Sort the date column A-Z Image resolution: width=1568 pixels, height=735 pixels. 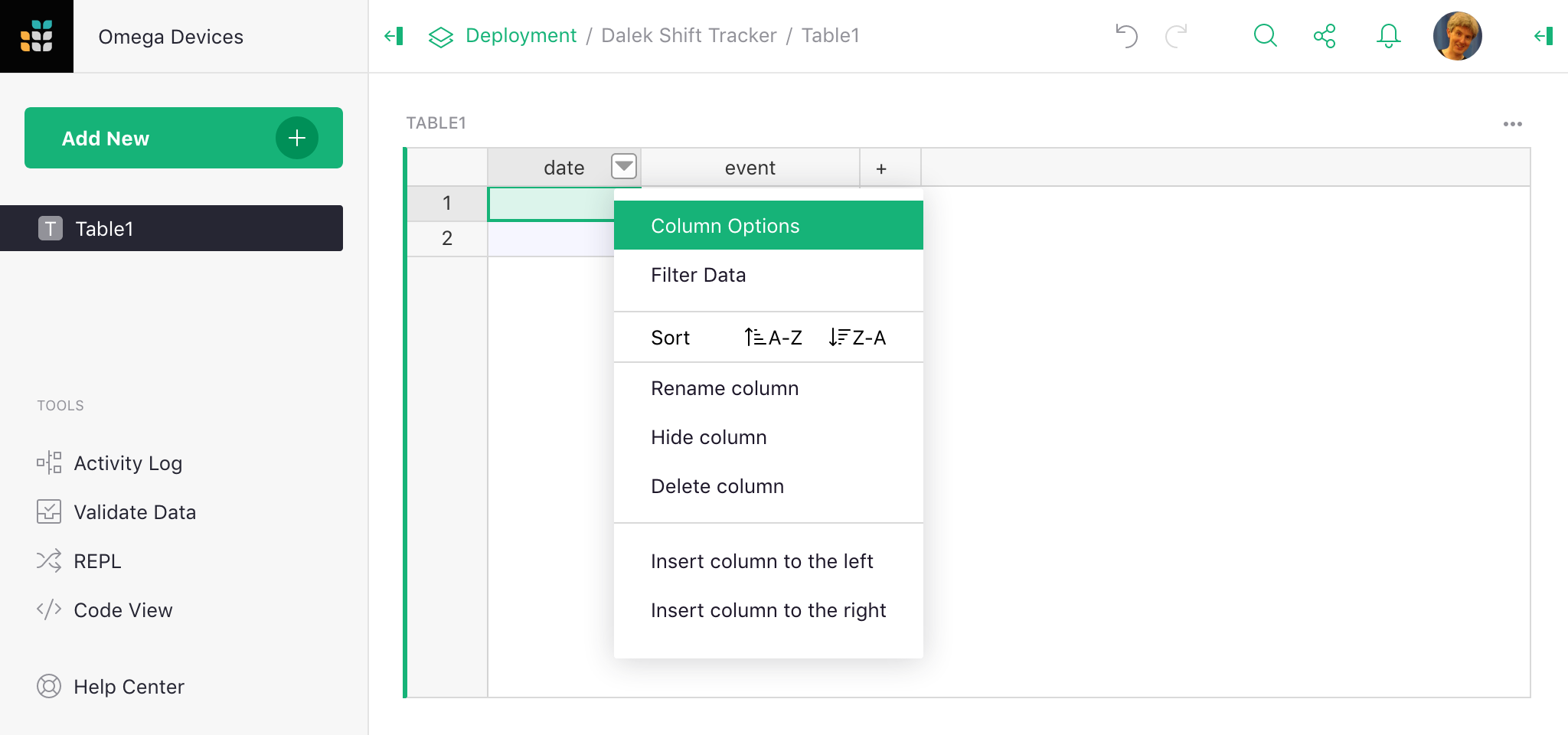[x=772, y=337]
